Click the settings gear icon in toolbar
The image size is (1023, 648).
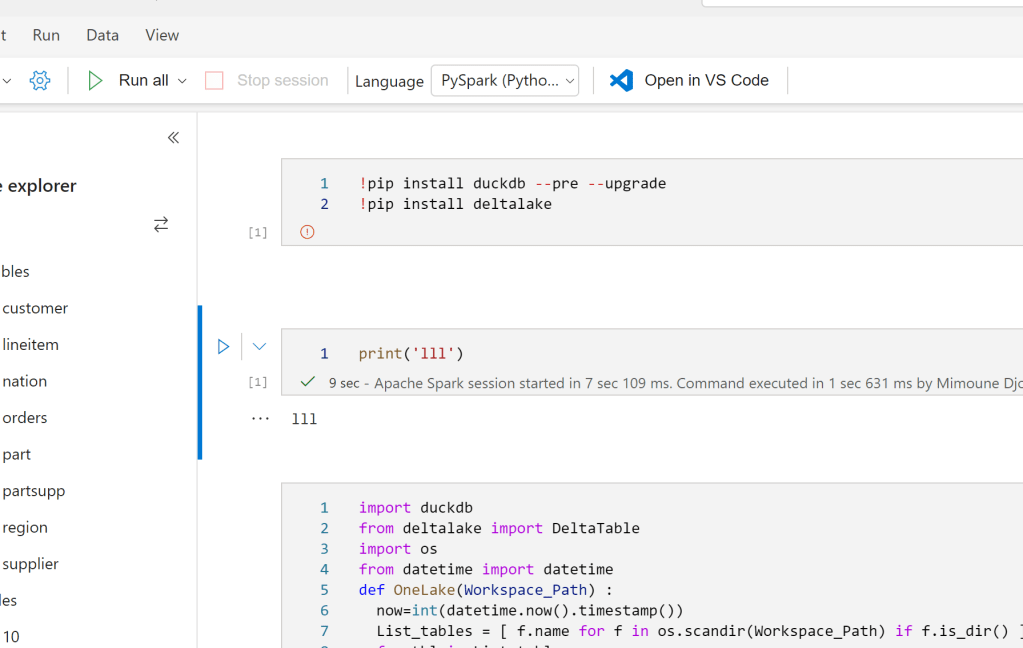click(x=40, y=81)
